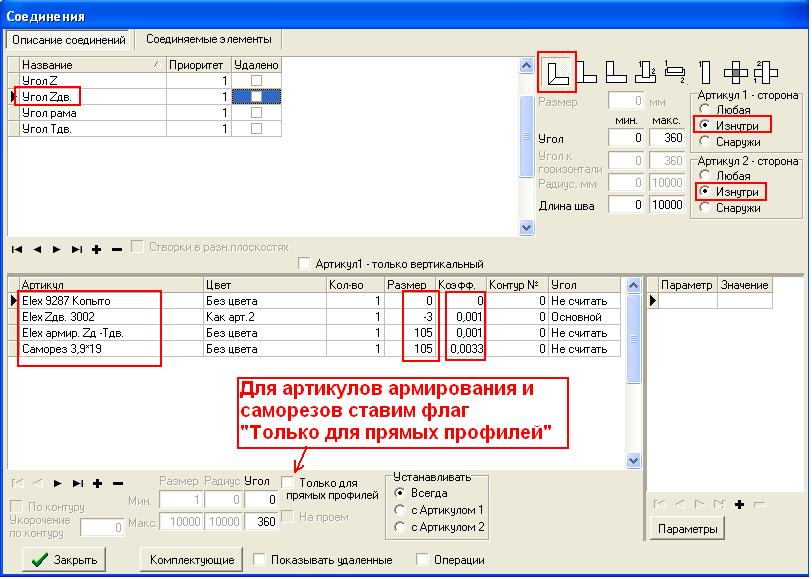The image size is (812, 579).
Task: Toggle Удалено checkbox for Угол Tдв.
Action: coord(256,128)
